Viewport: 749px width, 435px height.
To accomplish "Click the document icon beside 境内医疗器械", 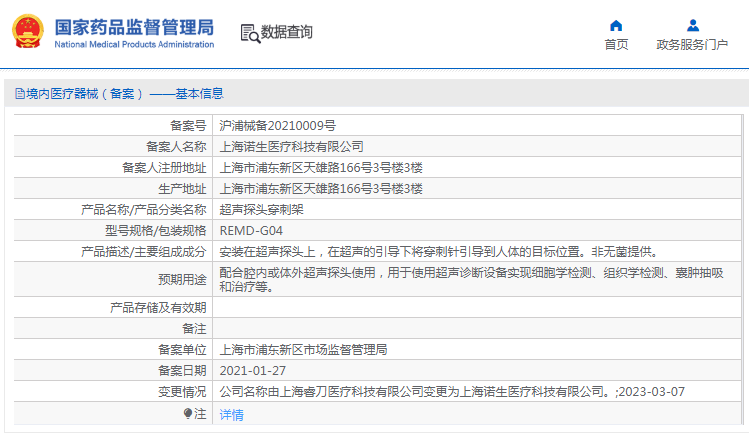I will tap(20, 94).
